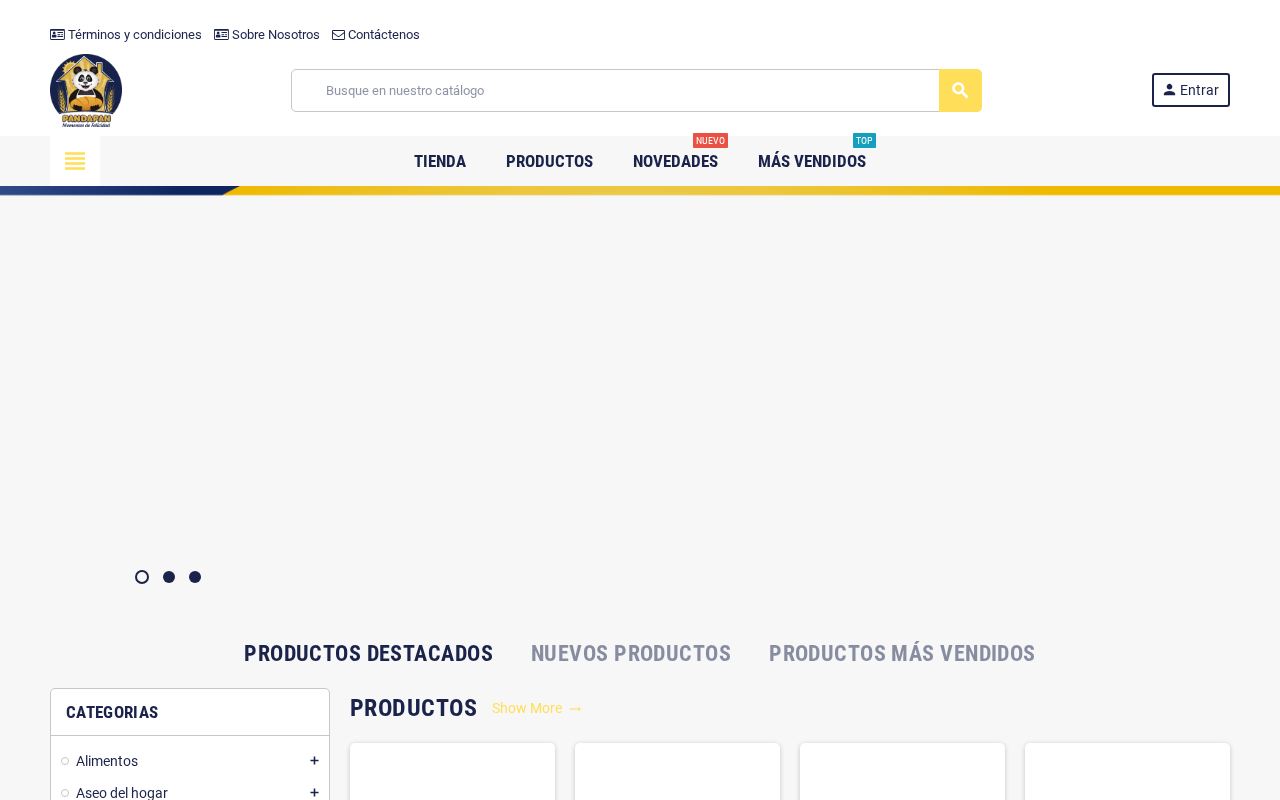Select the second slider indicator dot
Image resolution: width=1280 pixels, height=800 pixels.
169,577
